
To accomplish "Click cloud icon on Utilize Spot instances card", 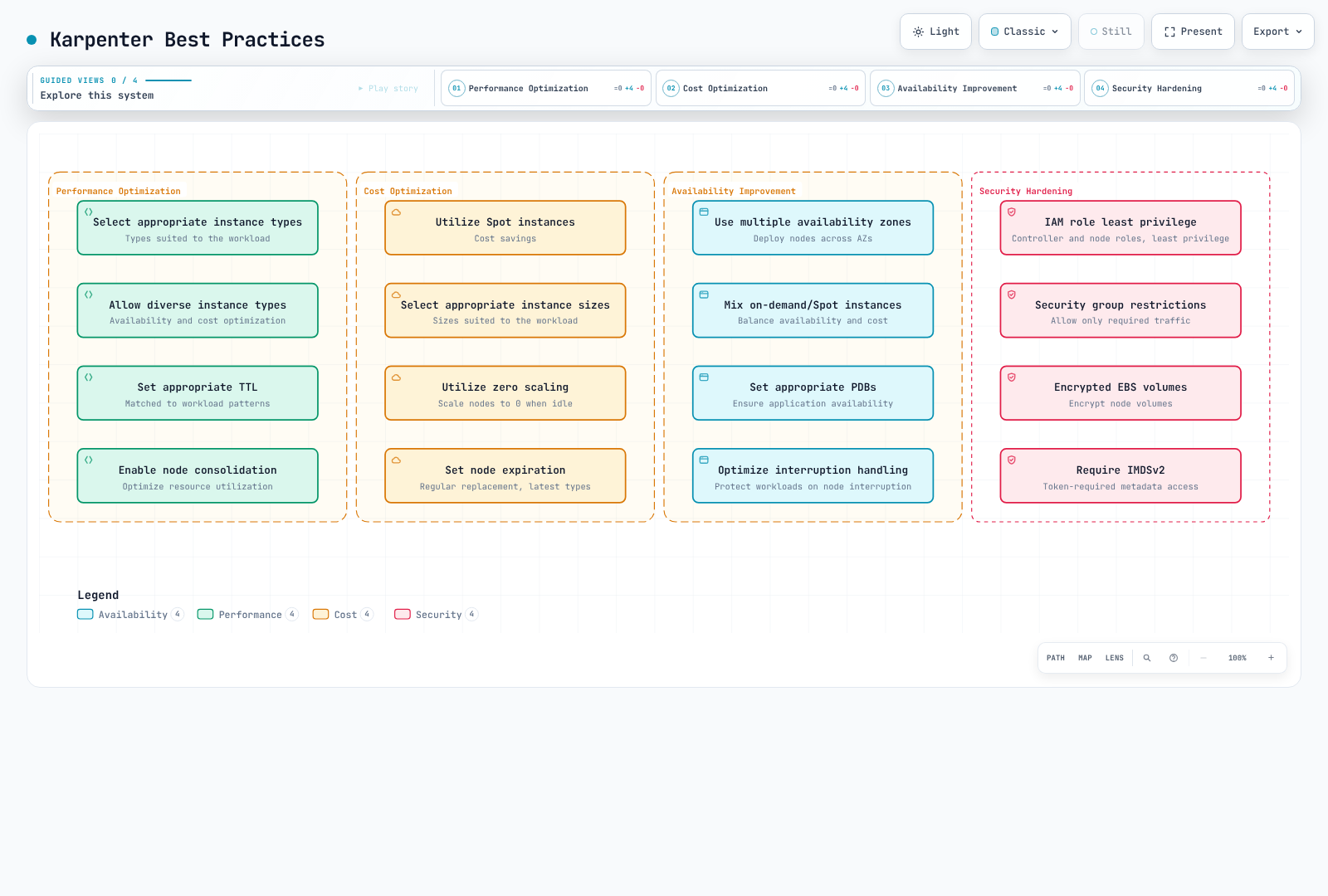I will 397,212.
